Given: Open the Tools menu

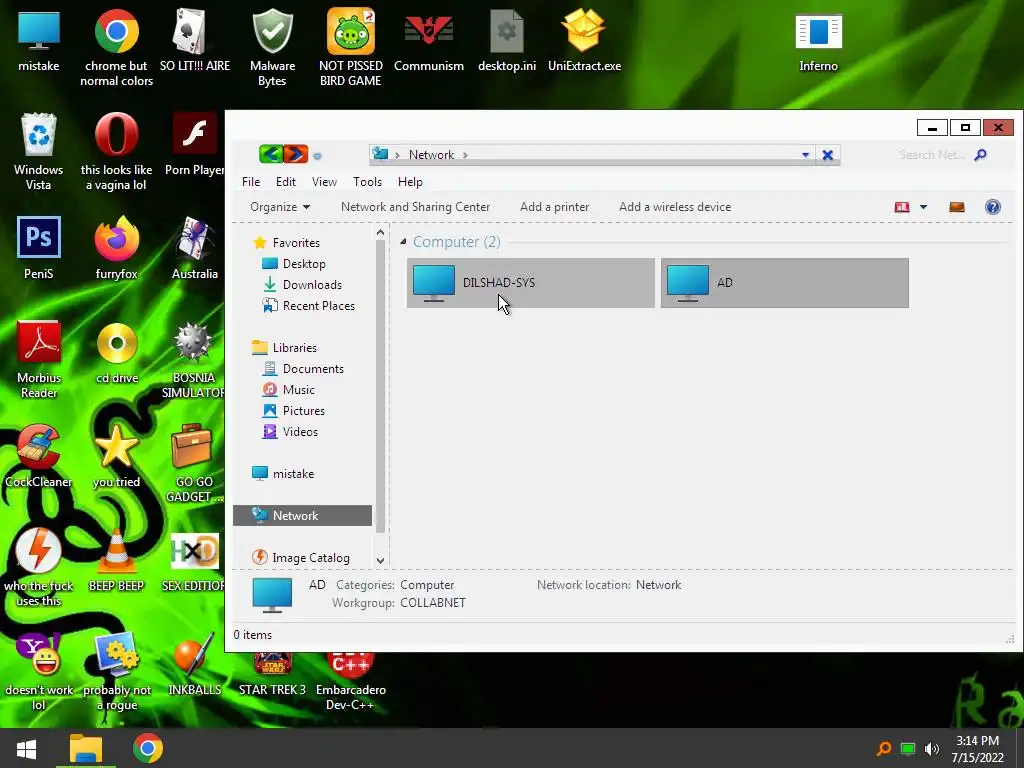Looking at the screenshot, I should tap(367, 182).
